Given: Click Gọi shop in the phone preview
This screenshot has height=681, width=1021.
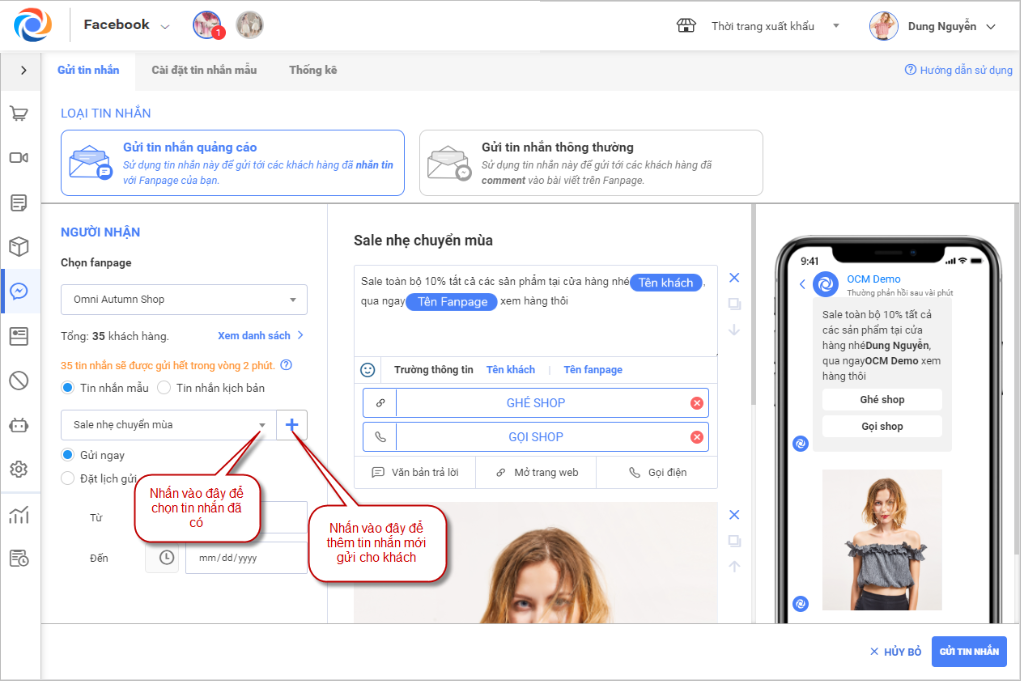Looking at the screenshot, I should coord(882,426).
